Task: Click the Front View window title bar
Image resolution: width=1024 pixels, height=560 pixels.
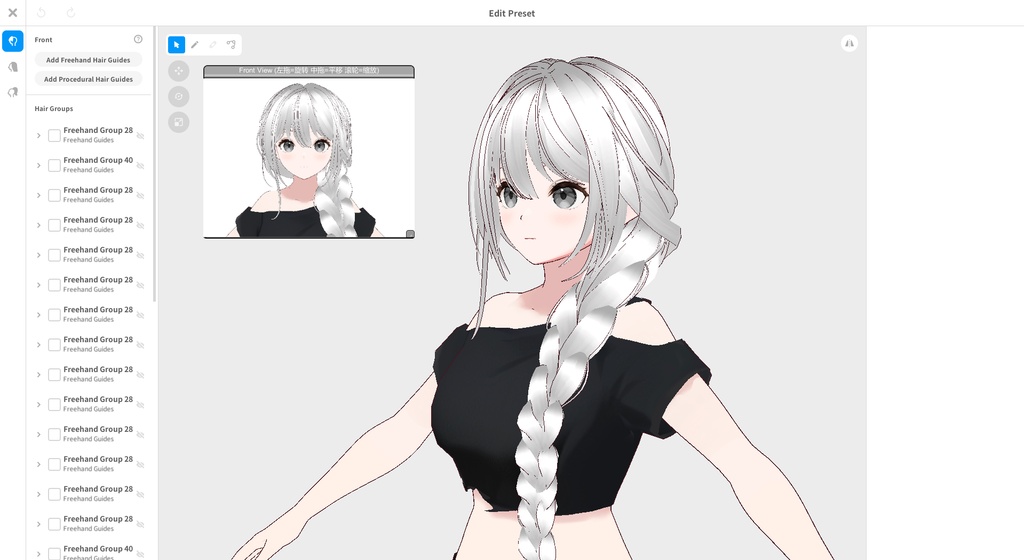Action: coord(309,70)
